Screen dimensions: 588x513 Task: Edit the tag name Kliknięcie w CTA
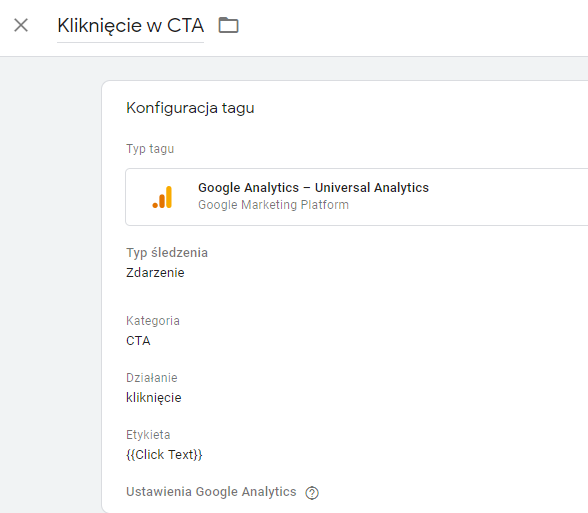tap(130, 26)
